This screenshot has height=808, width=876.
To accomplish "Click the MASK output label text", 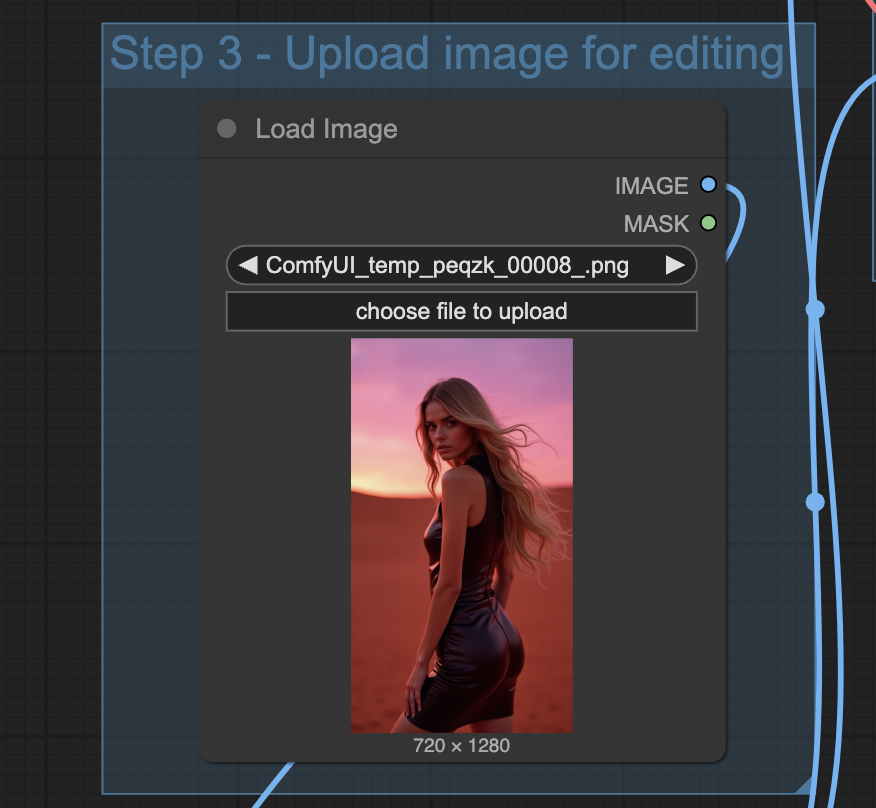I will tap(656, 224).
